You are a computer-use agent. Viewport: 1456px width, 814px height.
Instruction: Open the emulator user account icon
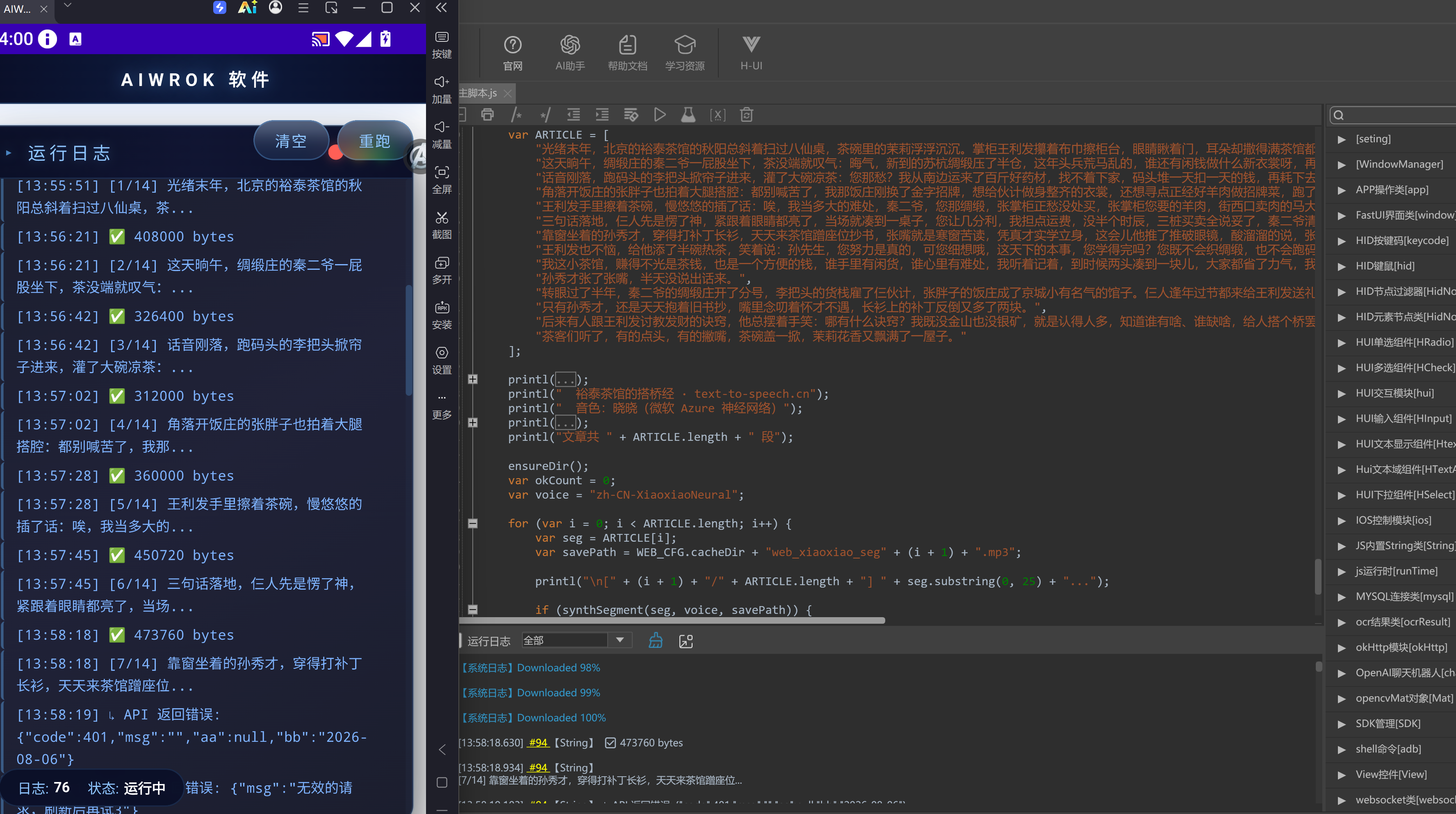coord(275,8)
